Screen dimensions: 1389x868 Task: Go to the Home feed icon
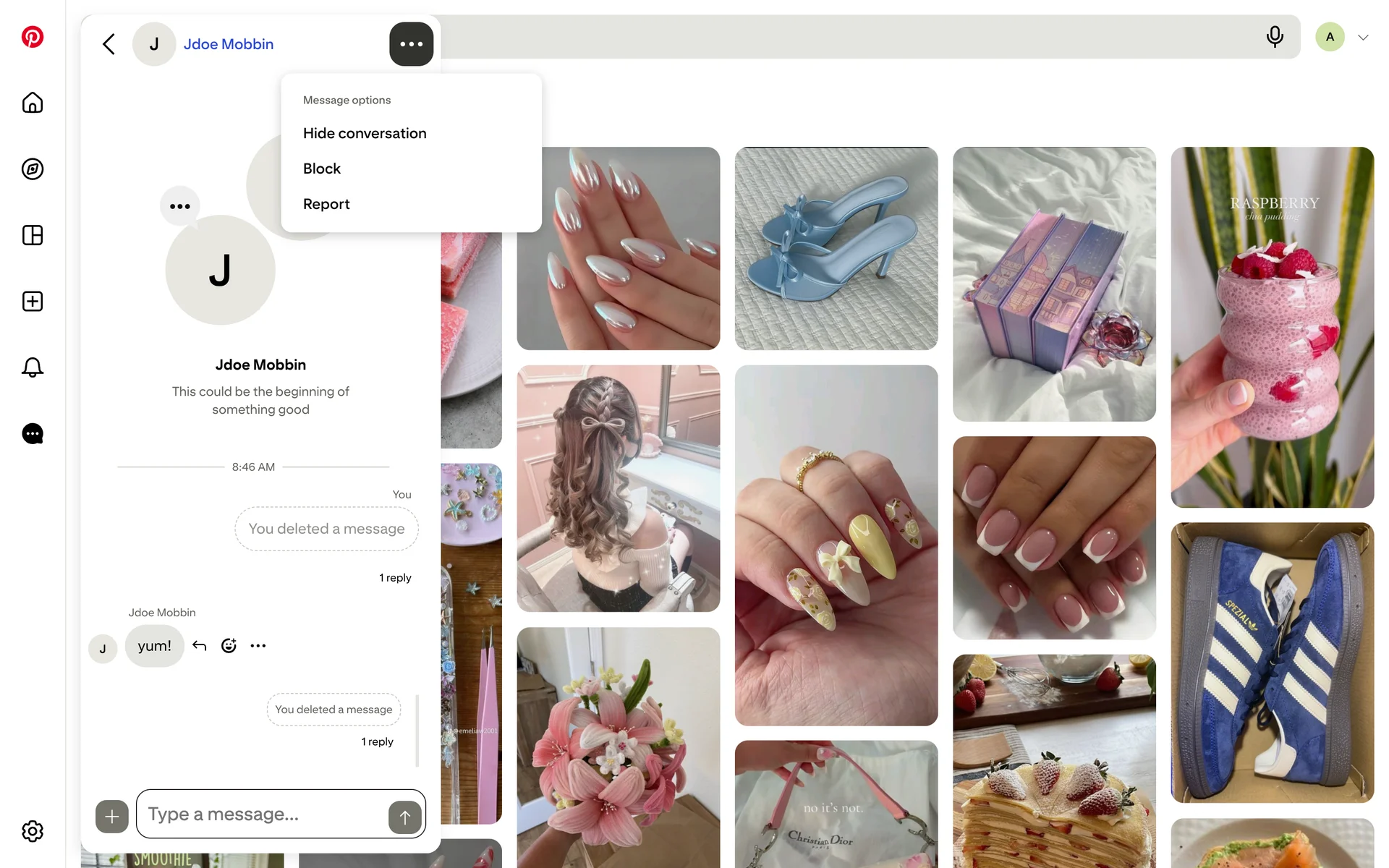[x=33, y=103]
